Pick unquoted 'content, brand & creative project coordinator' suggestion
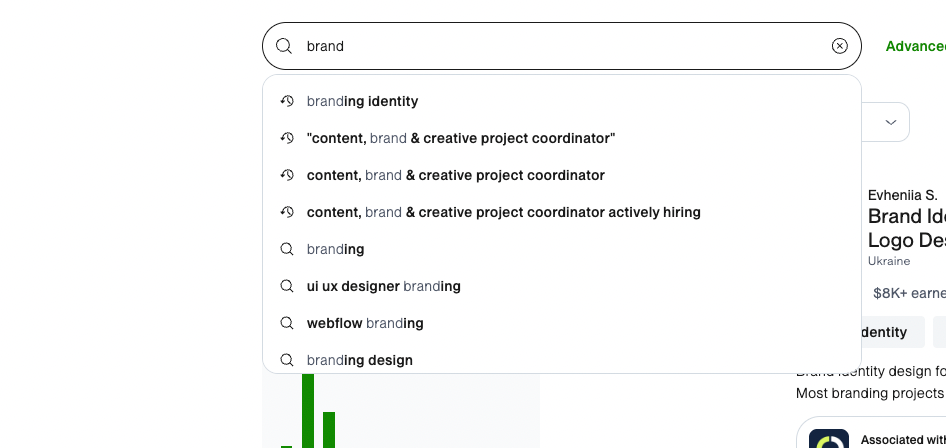The width and height of the screenshot is (946, 448). [562, 175]
